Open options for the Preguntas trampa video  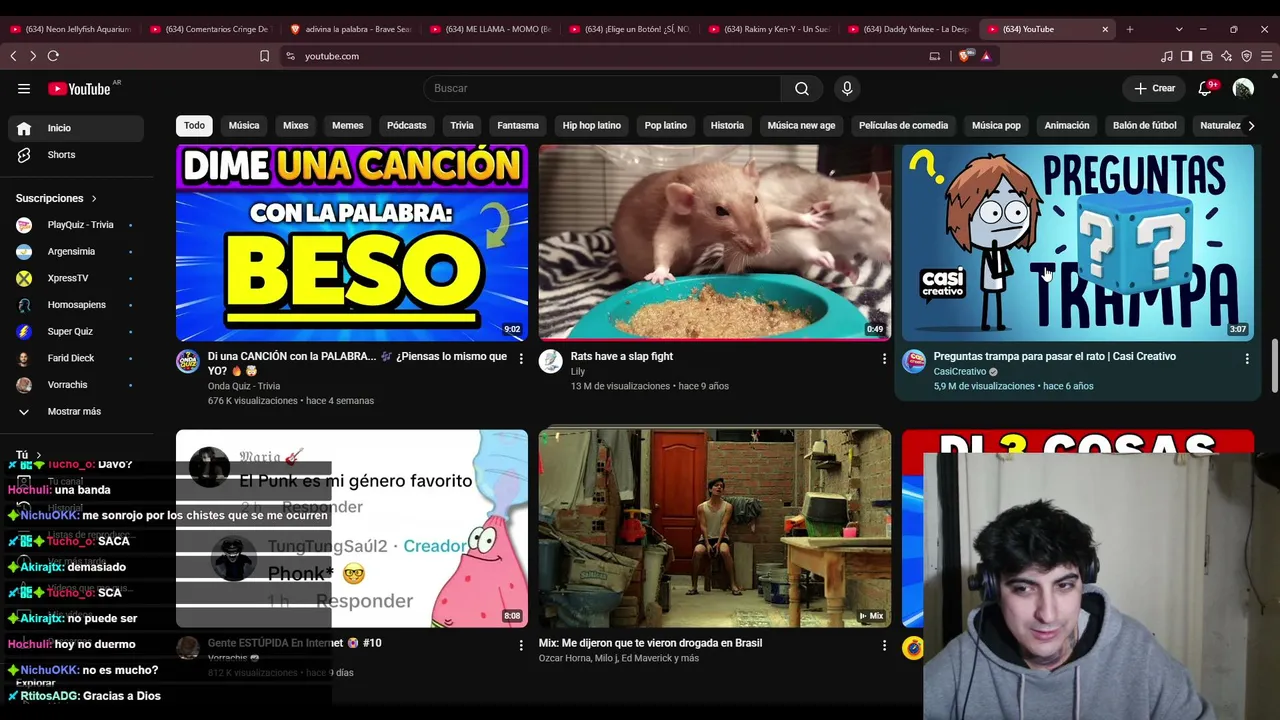coord(1247,358)
